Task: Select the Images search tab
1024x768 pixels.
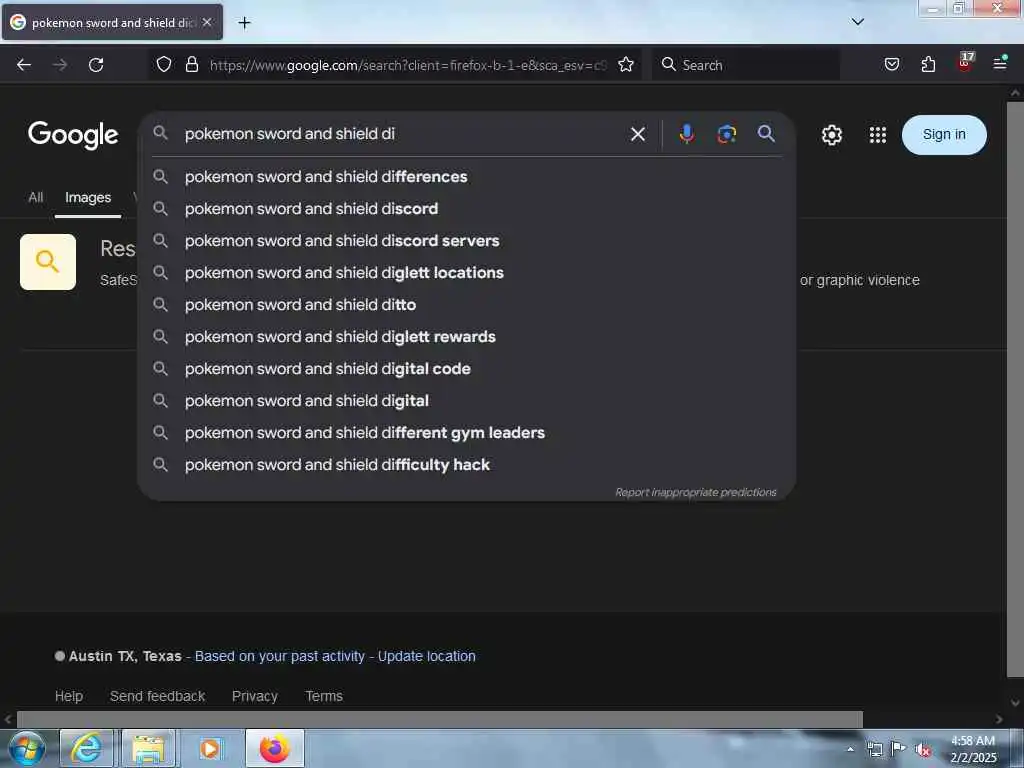Action: pos(88,197)
